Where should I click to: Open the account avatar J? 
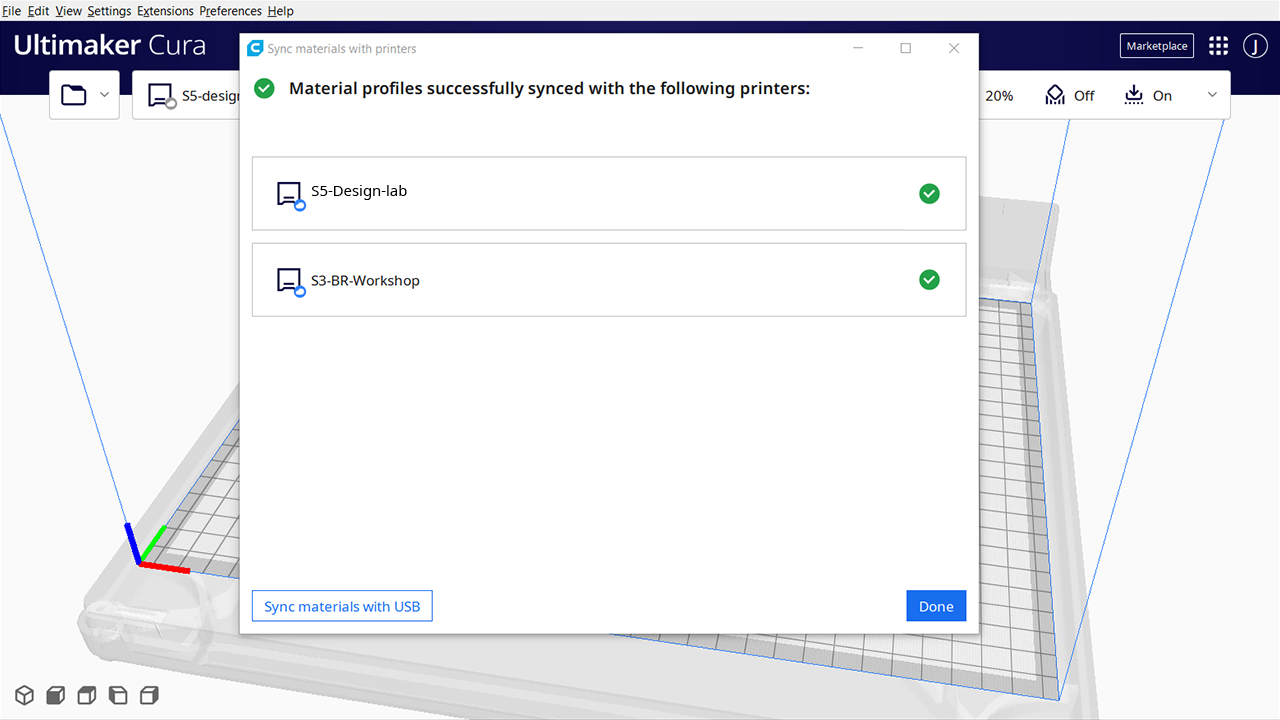click(x=1255, y=46)
